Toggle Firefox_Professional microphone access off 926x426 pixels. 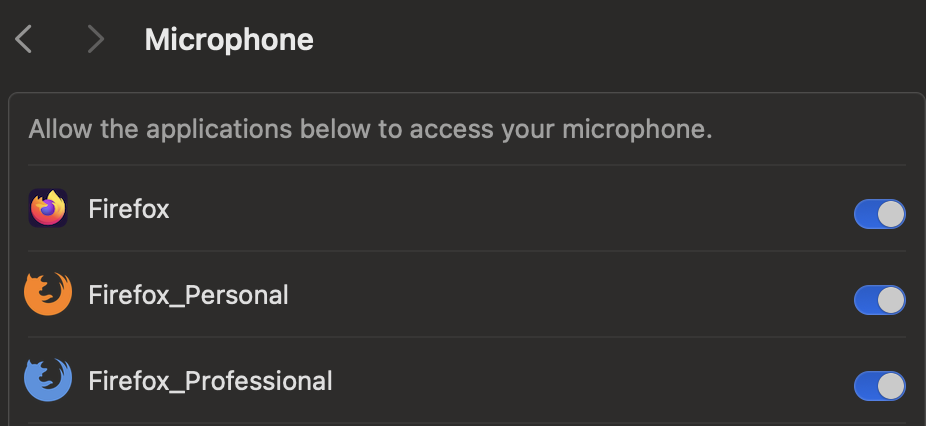(879, 386)
